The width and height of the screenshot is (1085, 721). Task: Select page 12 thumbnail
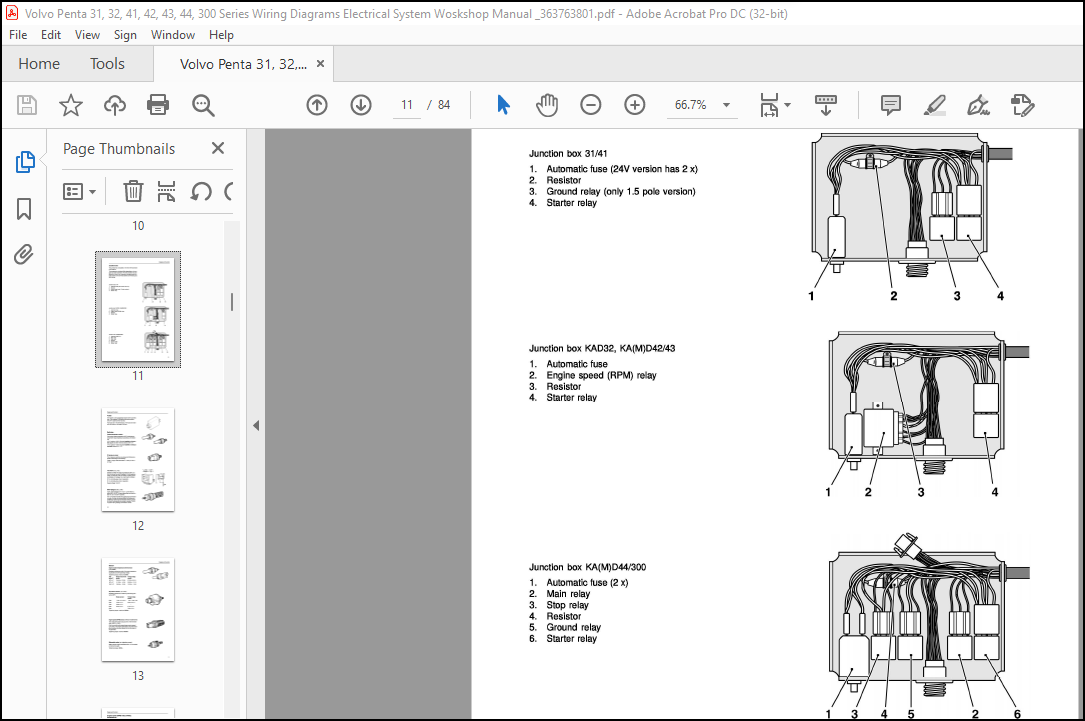pyautogui.click(x=138, y=460)
